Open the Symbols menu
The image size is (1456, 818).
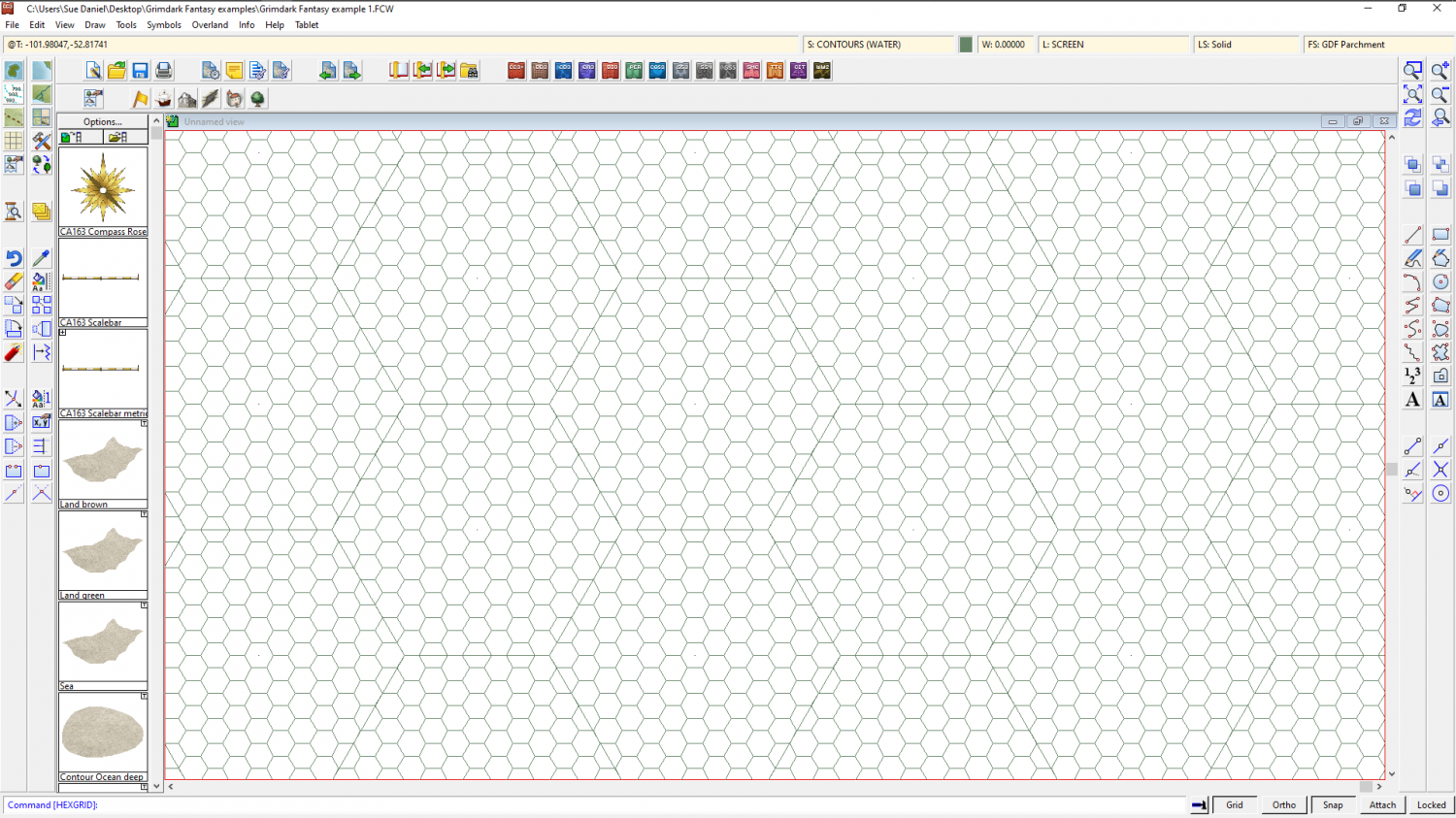point(164,25)
